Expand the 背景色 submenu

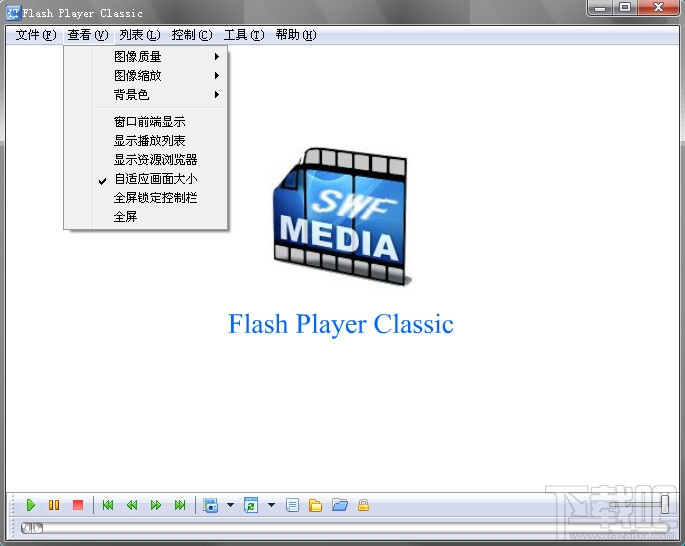(145, 94)
